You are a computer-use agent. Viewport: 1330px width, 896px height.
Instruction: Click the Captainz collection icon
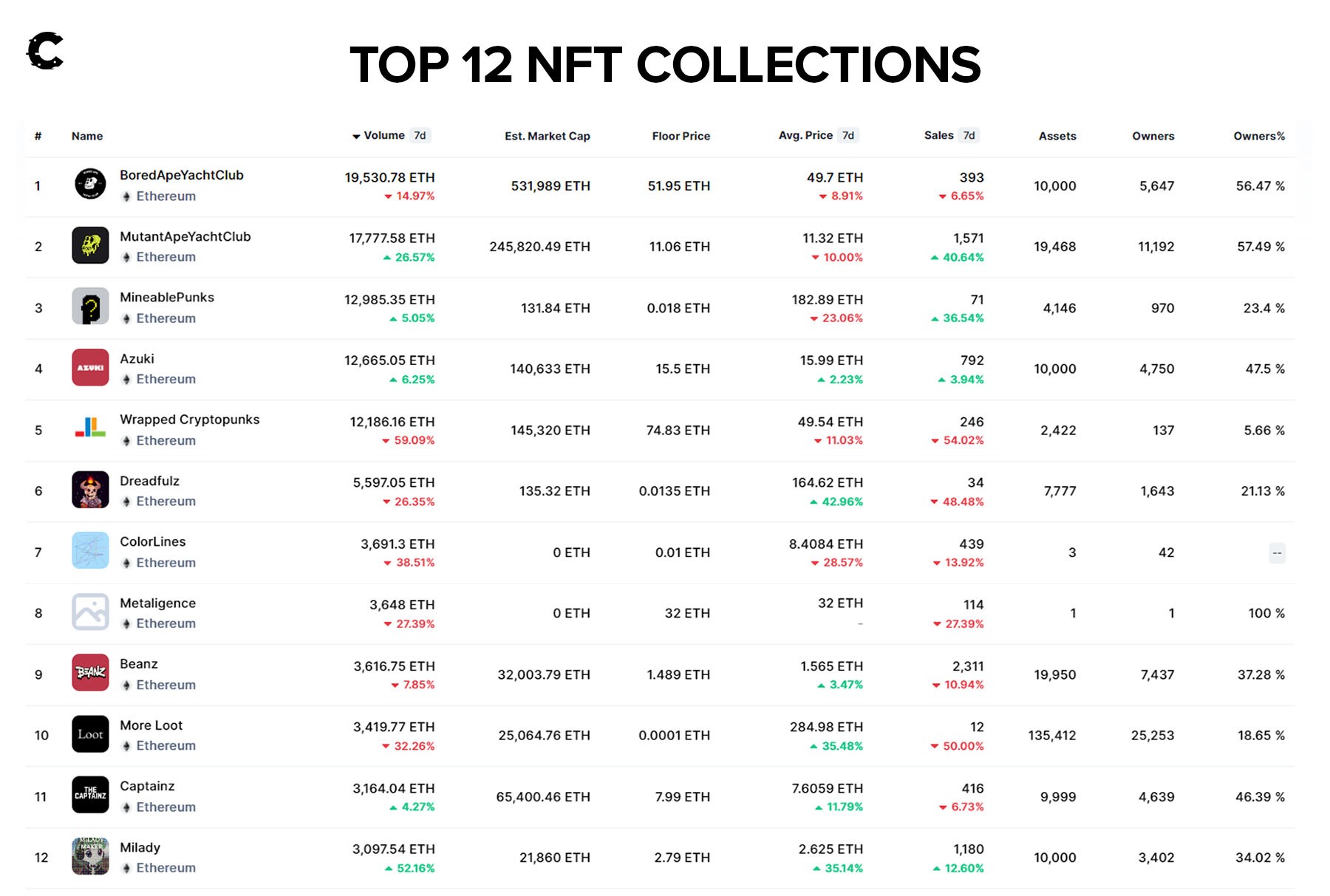point(90,796)
